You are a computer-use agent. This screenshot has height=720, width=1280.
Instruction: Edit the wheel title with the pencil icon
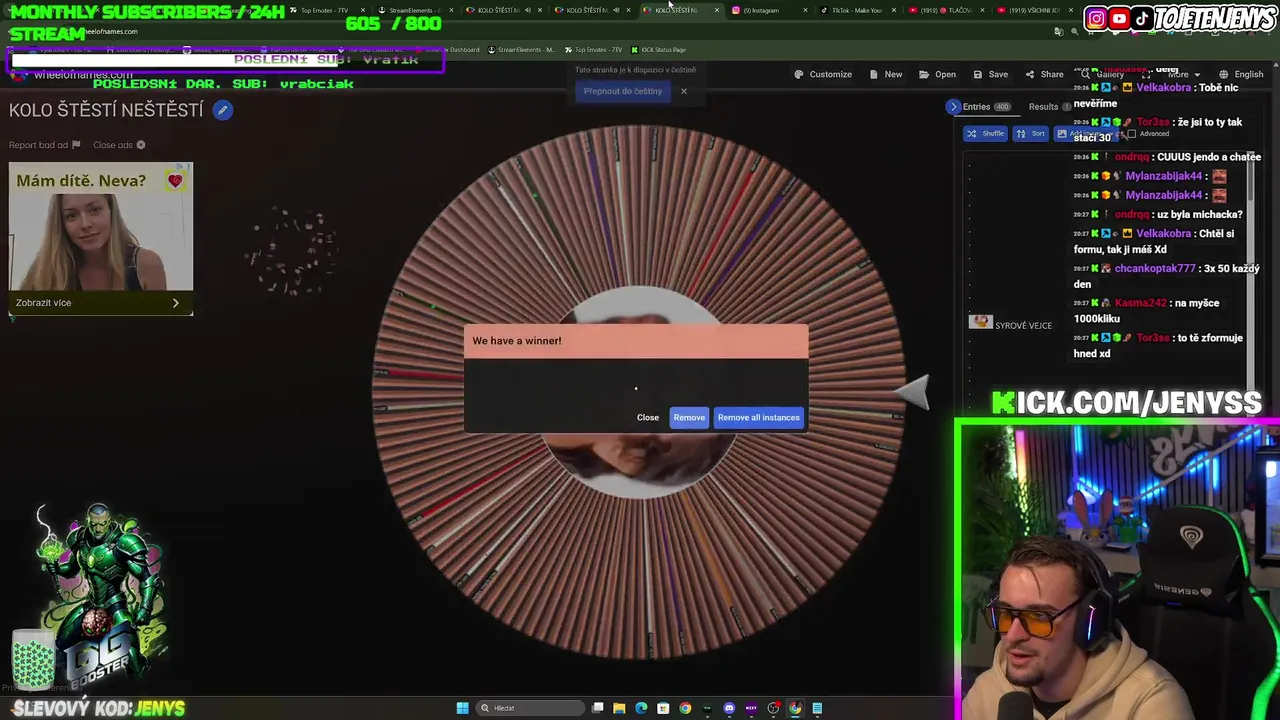click(223, 111)
